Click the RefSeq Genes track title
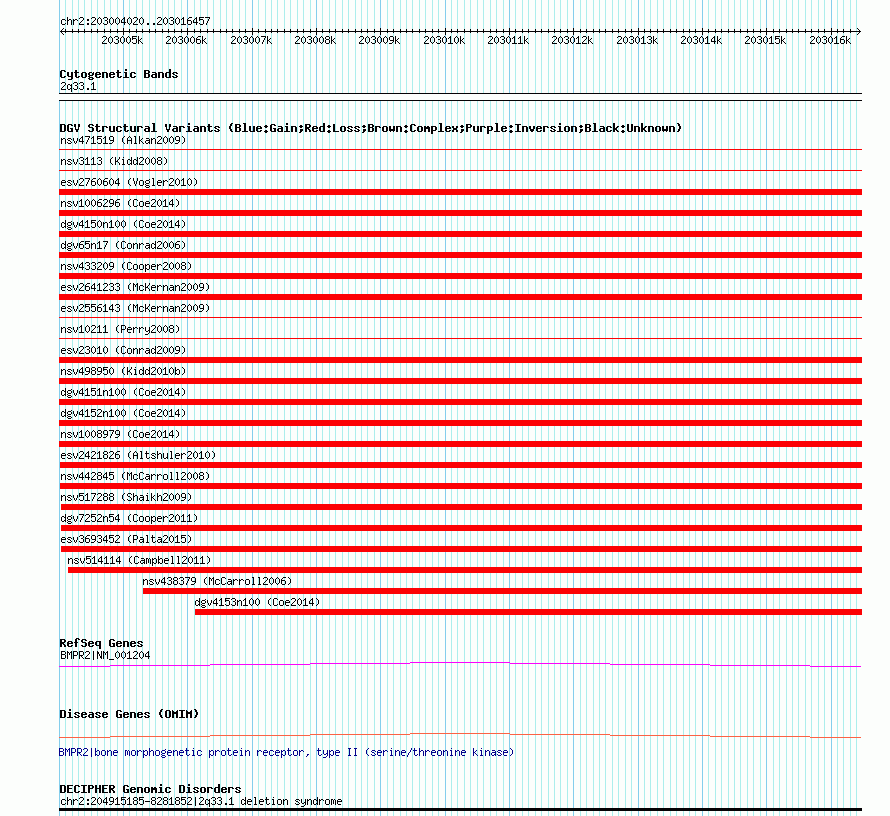Viewport: 890px width, 816px height. pyautogui.click(x=101, y=643)
